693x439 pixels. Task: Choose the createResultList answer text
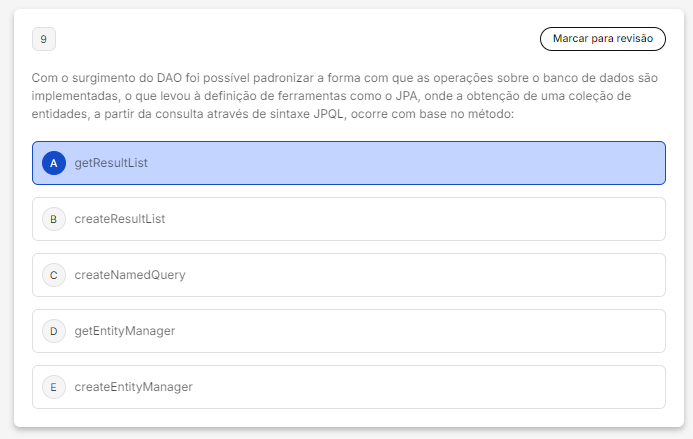119,219
